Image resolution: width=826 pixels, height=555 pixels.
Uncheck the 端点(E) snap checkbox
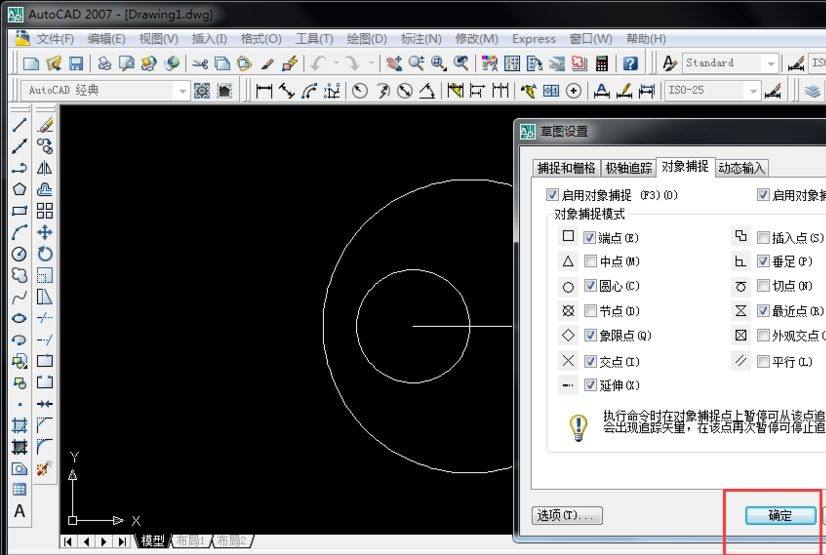point(589,237)
